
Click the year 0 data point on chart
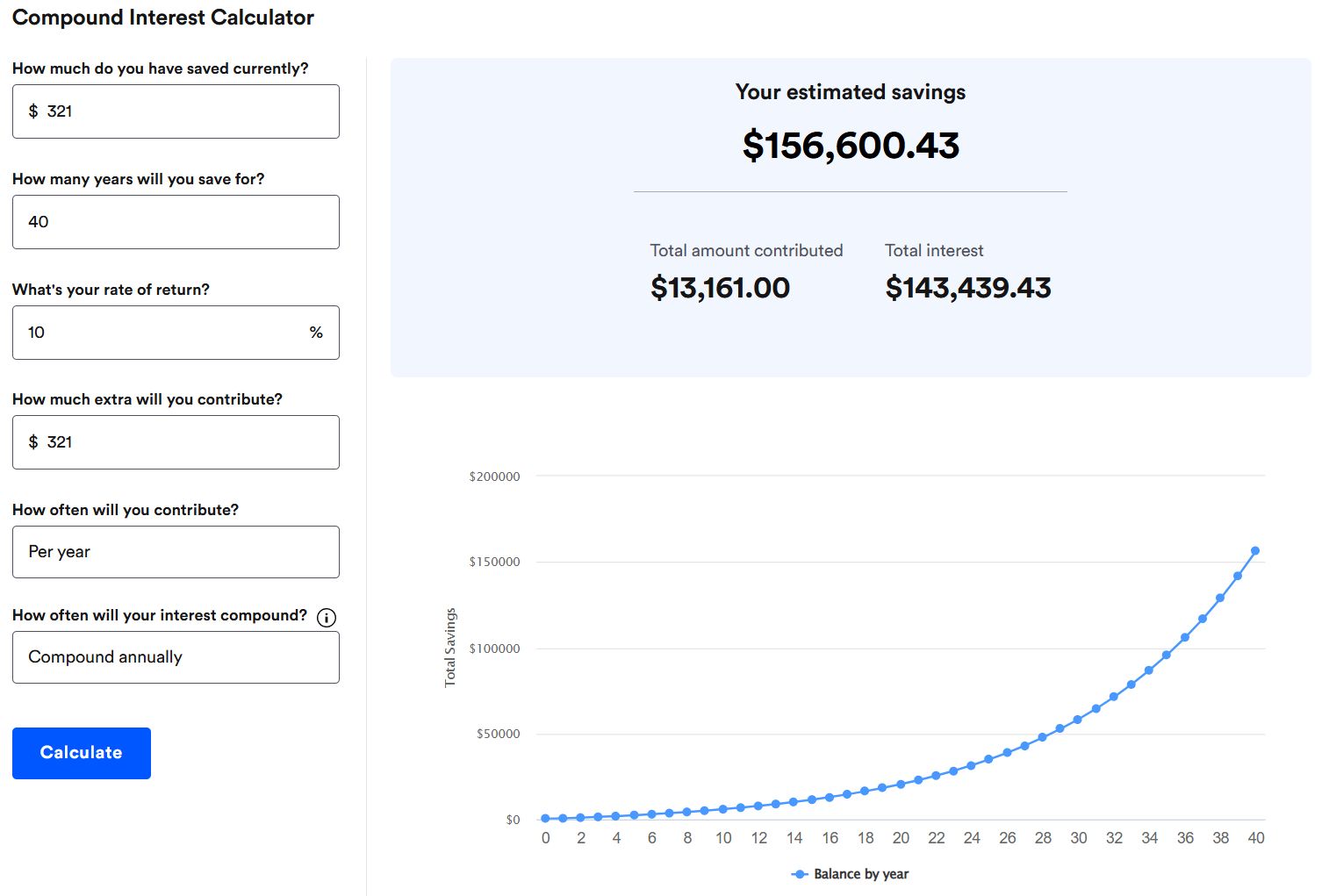545,819
